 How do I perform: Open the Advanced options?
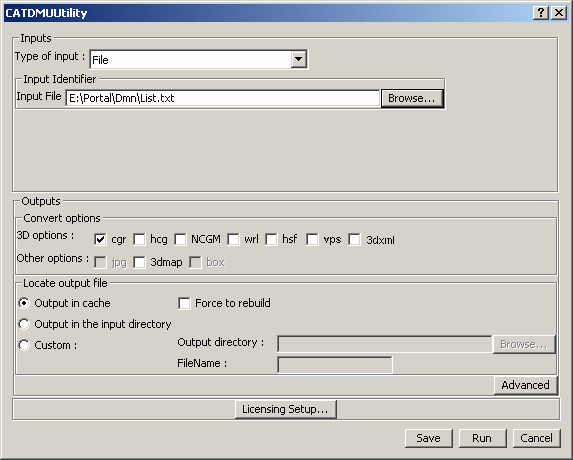[x=525, y=385]
